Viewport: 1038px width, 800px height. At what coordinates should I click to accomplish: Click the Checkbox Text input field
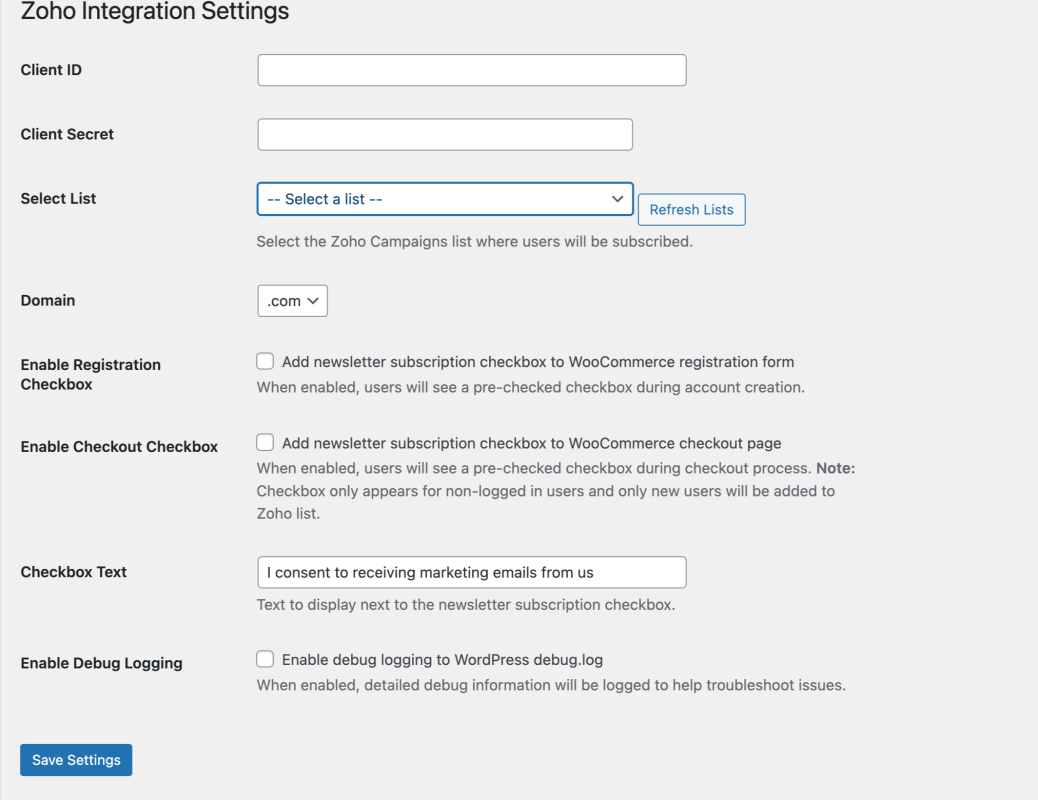[472, 571]
